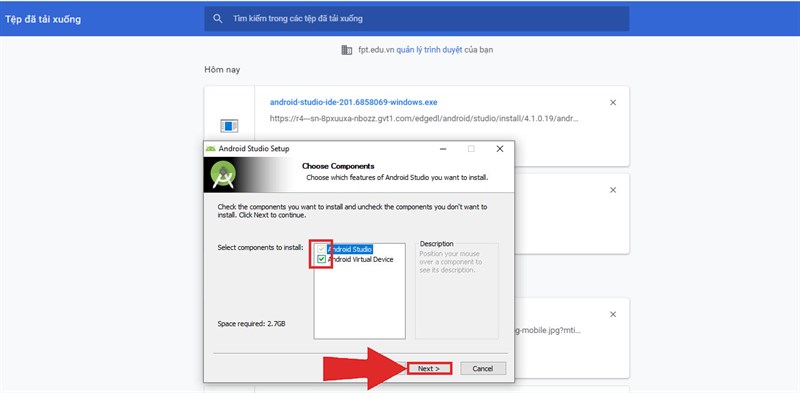Minimize the Android Studio Setup window
Viewport: 800px width, 393px height.
[443, 149]
